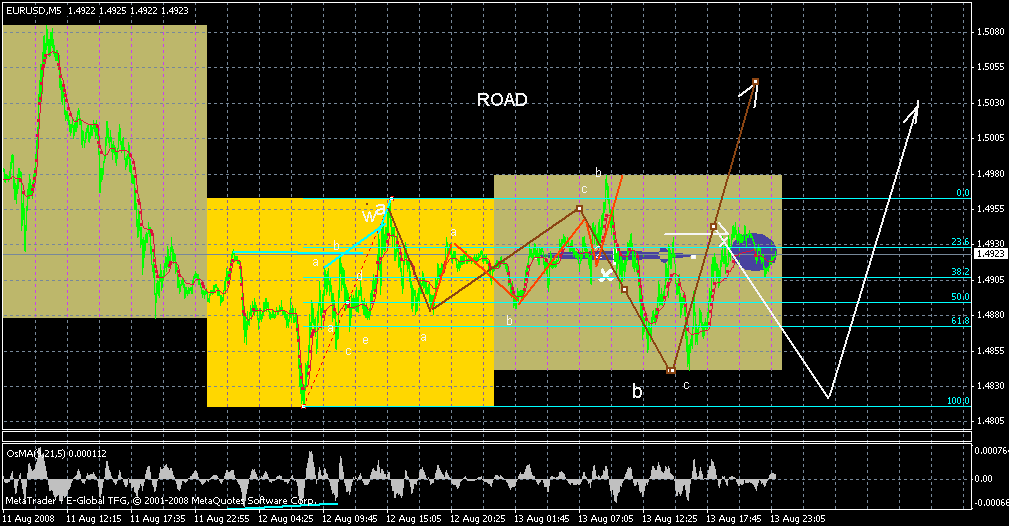Select the top anchor point of the brown trendline

755,81
